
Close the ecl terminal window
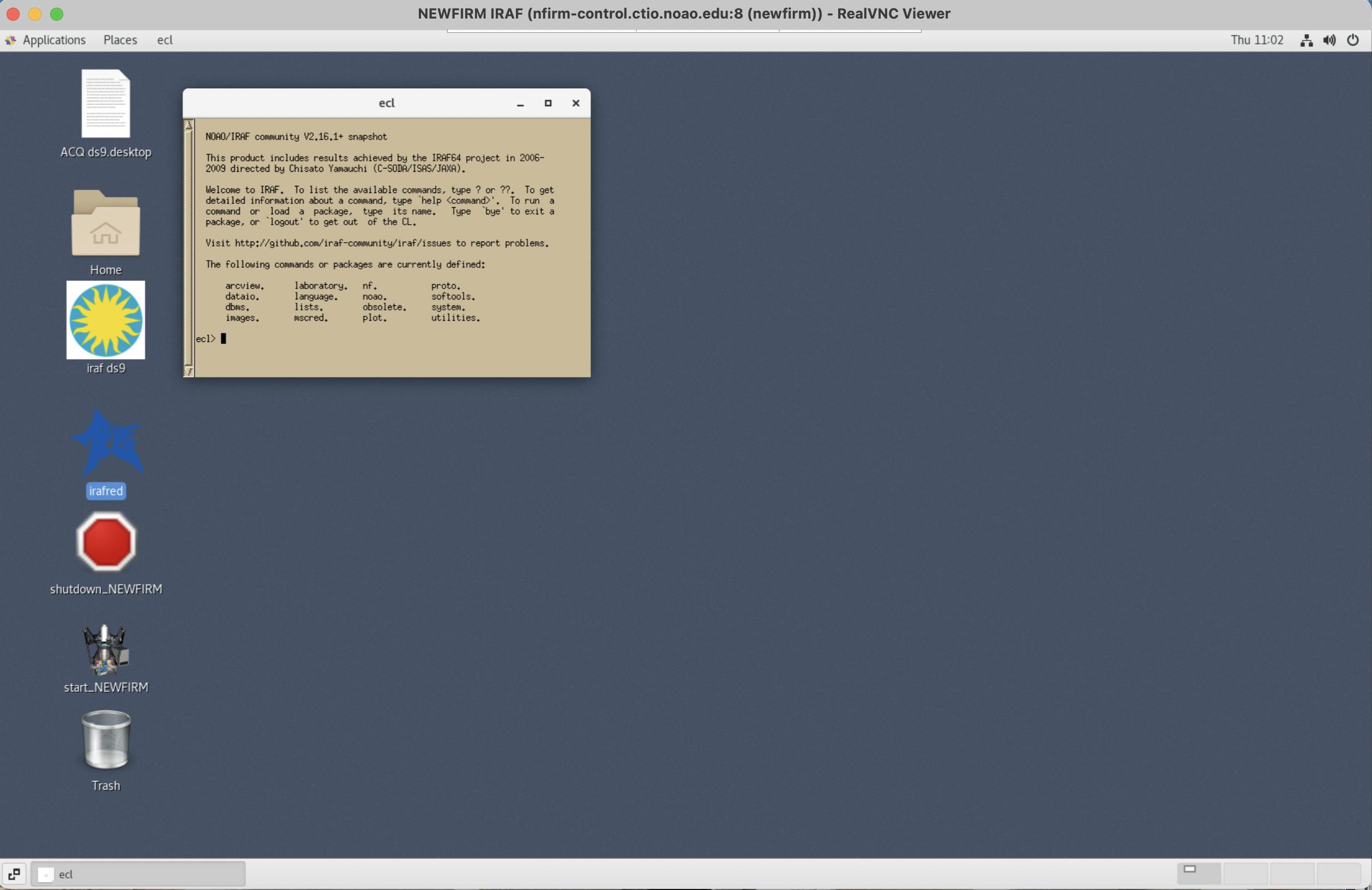[575, 103]
